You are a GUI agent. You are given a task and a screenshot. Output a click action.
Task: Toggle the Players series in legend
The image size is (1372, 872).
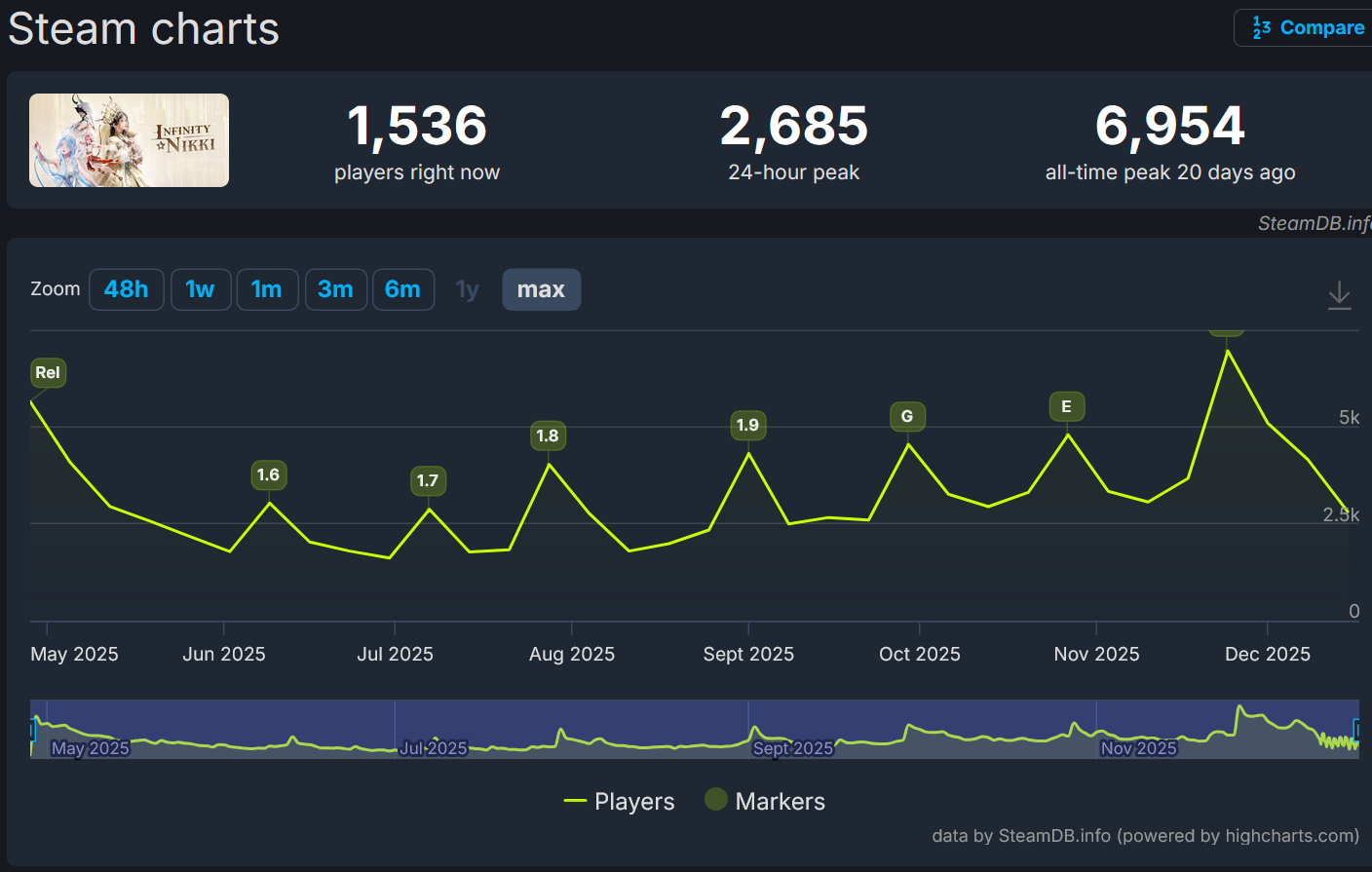(619, 801)
